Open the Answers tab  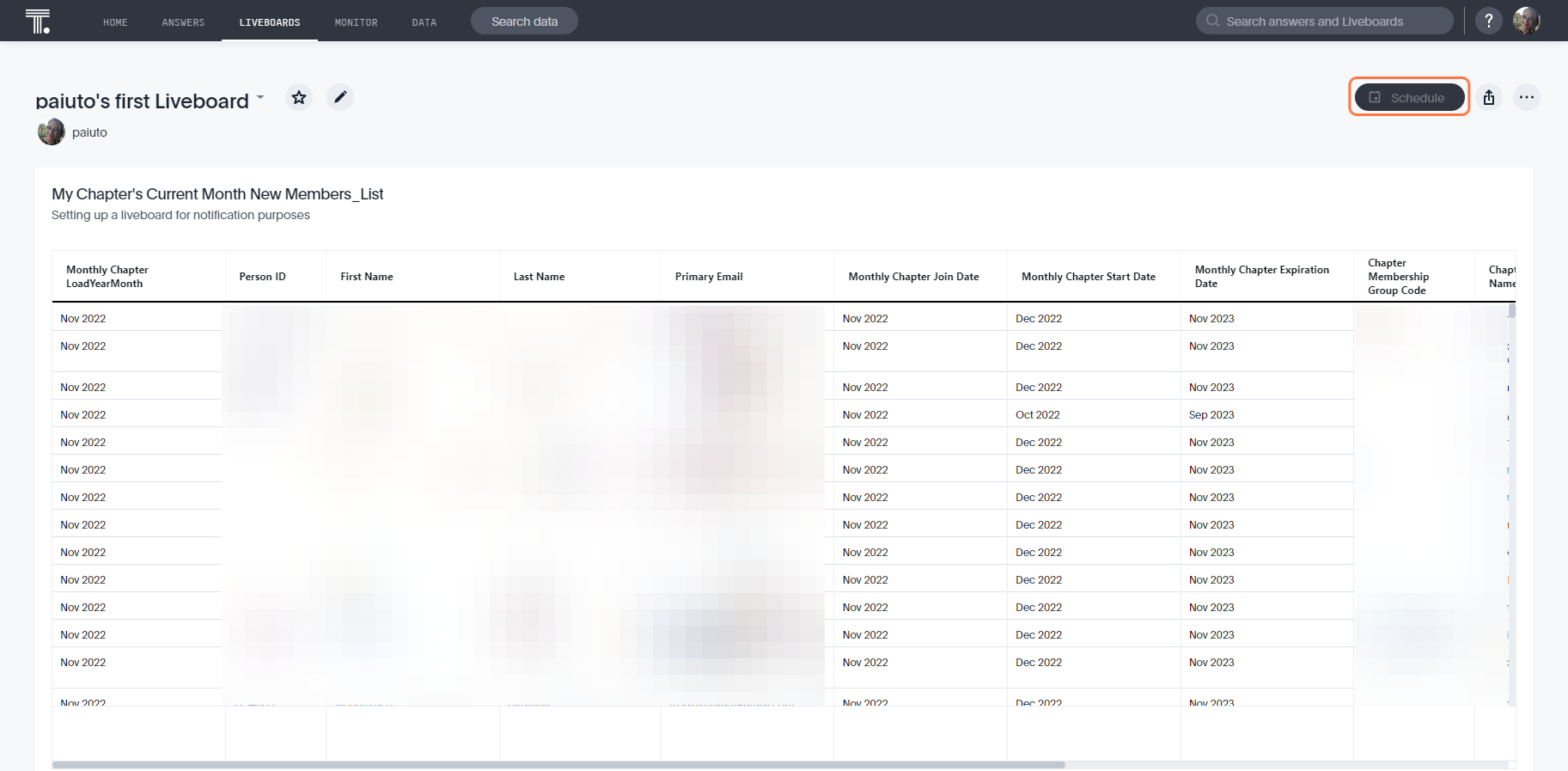point(183,22)
